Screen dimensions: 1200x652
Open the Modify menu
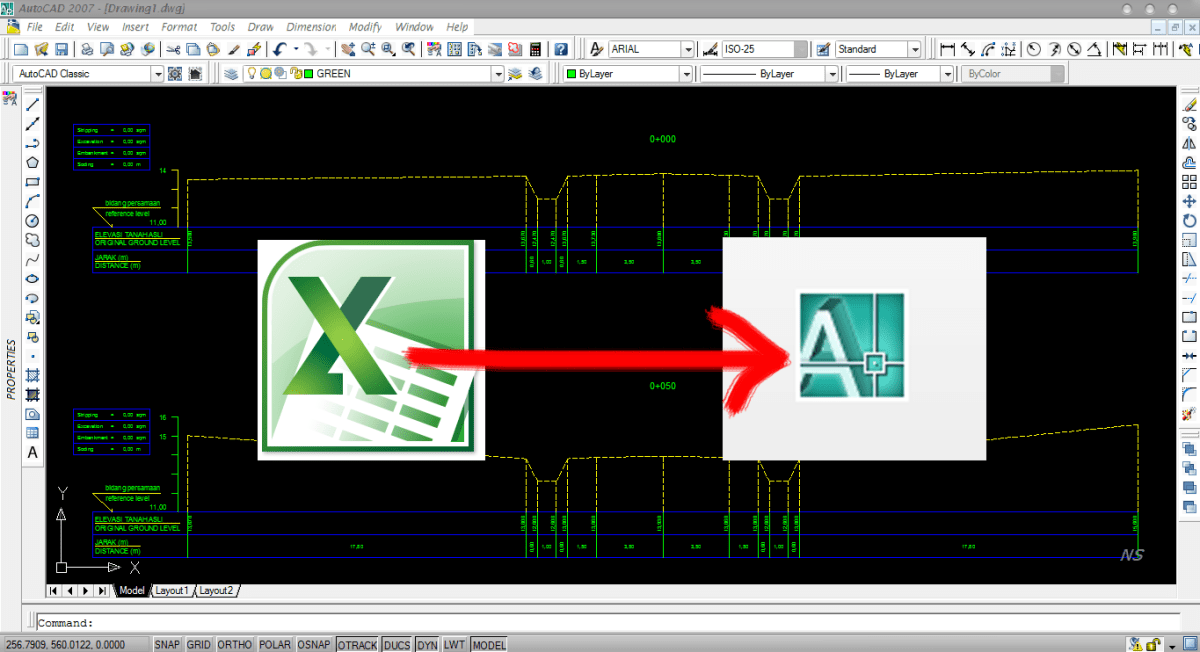[366, 27]
